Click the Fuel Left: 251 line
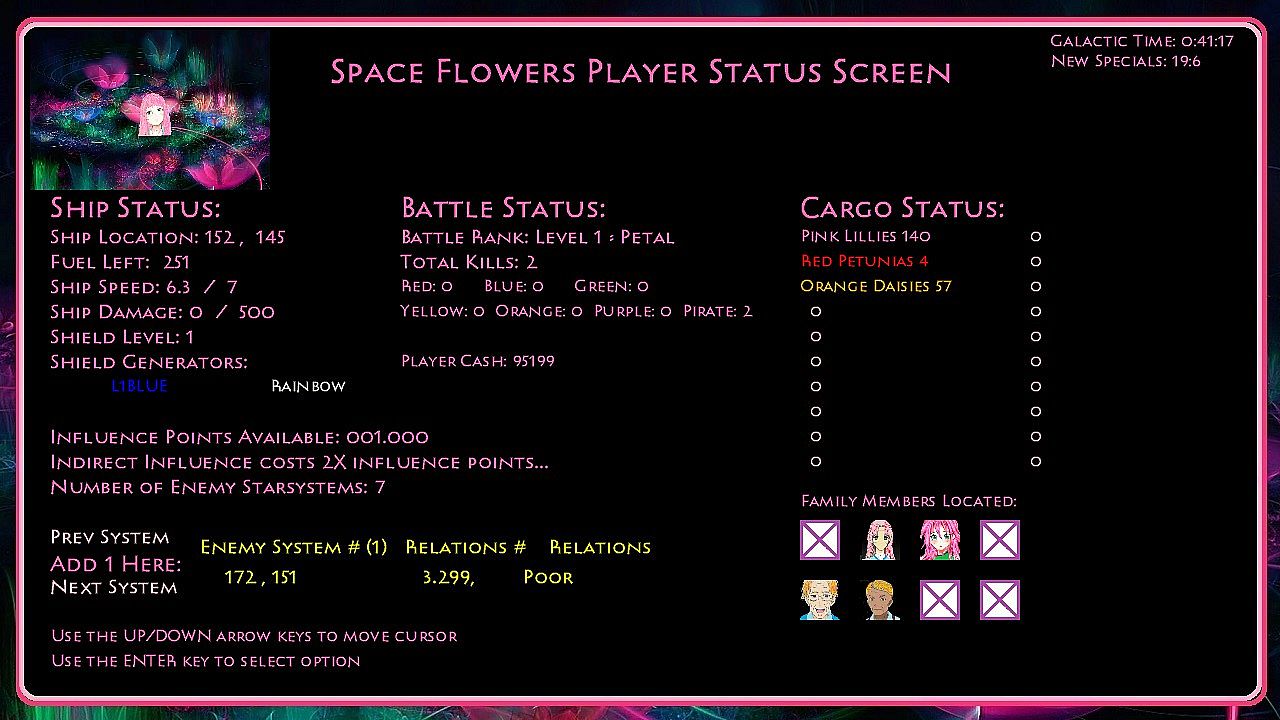 (x=120, y=262)
